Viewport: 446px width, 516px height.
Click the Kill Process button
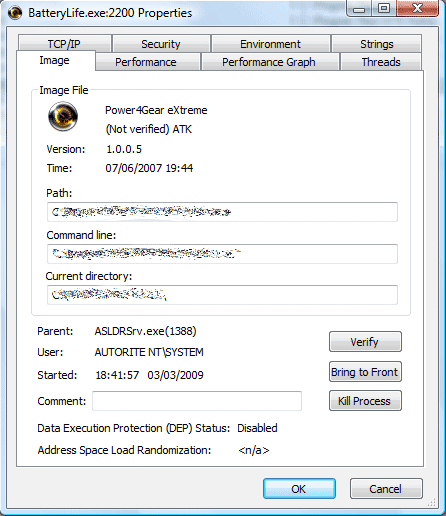tap(365, 401)
